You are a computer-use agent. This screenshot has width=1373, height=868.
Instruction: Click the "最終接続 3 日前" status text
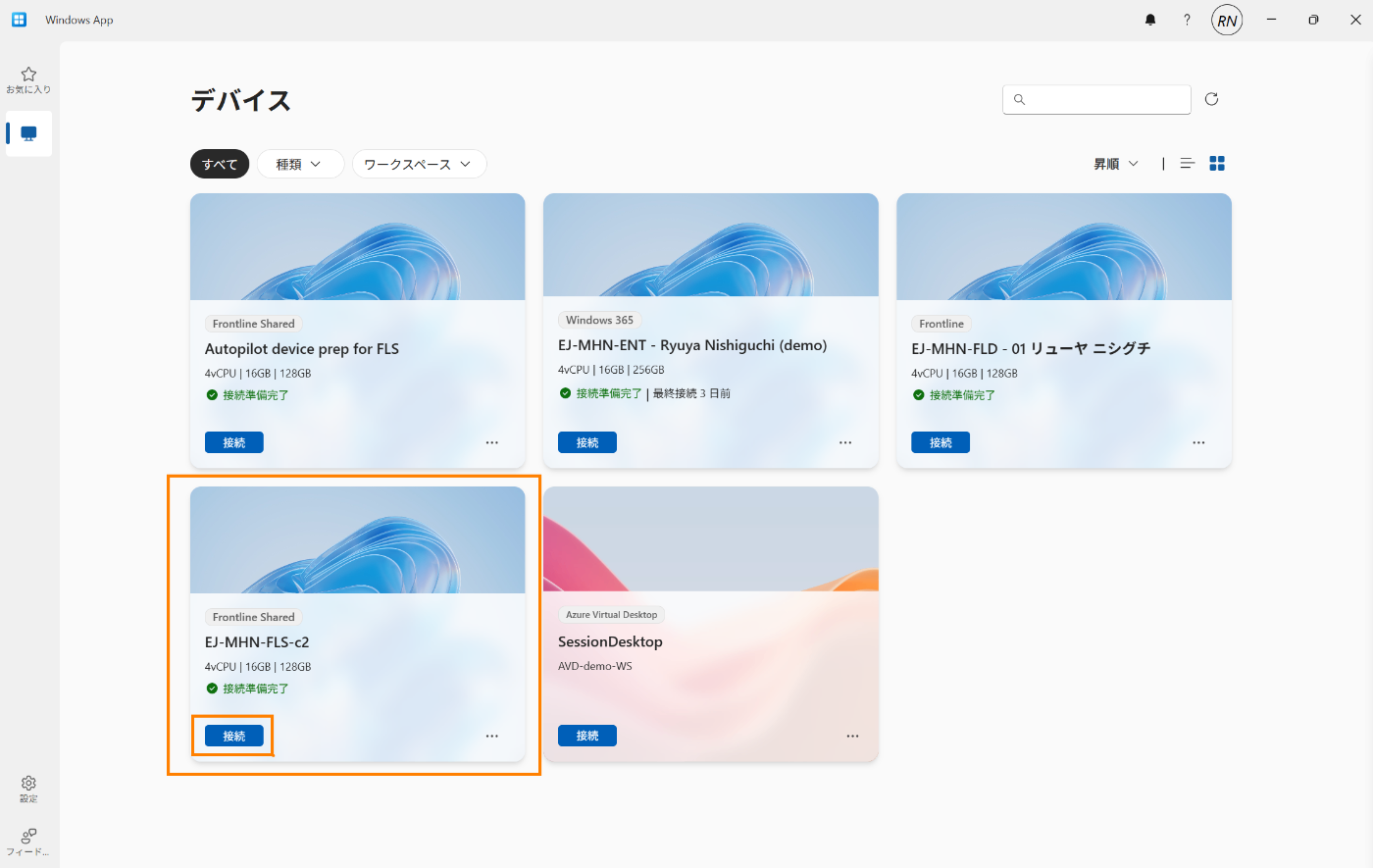click(691, 393)
